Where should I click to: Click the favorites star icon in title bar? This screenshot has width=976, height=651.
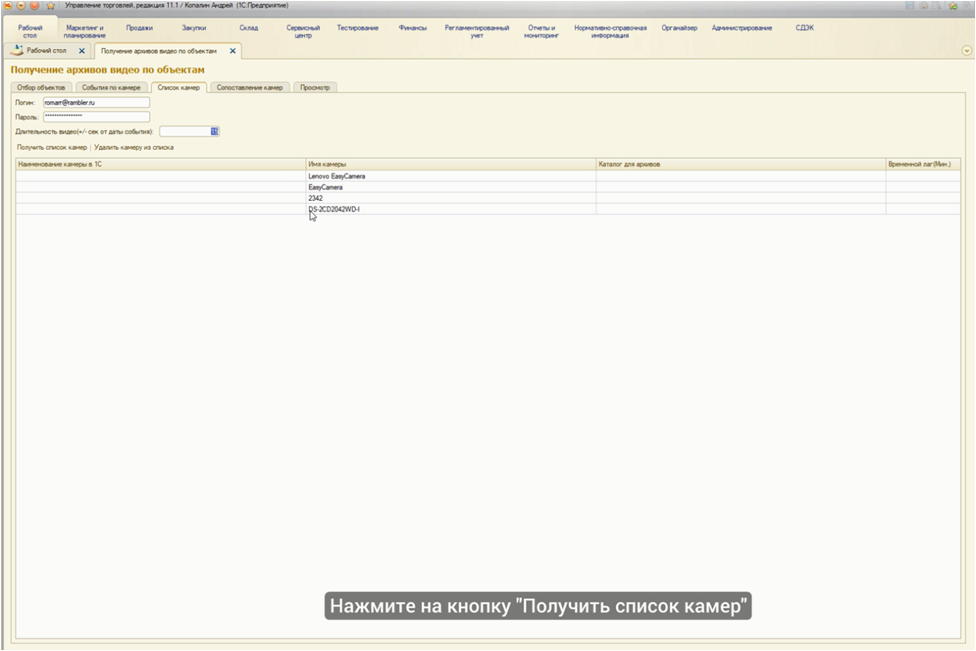(x=50, y=6)
